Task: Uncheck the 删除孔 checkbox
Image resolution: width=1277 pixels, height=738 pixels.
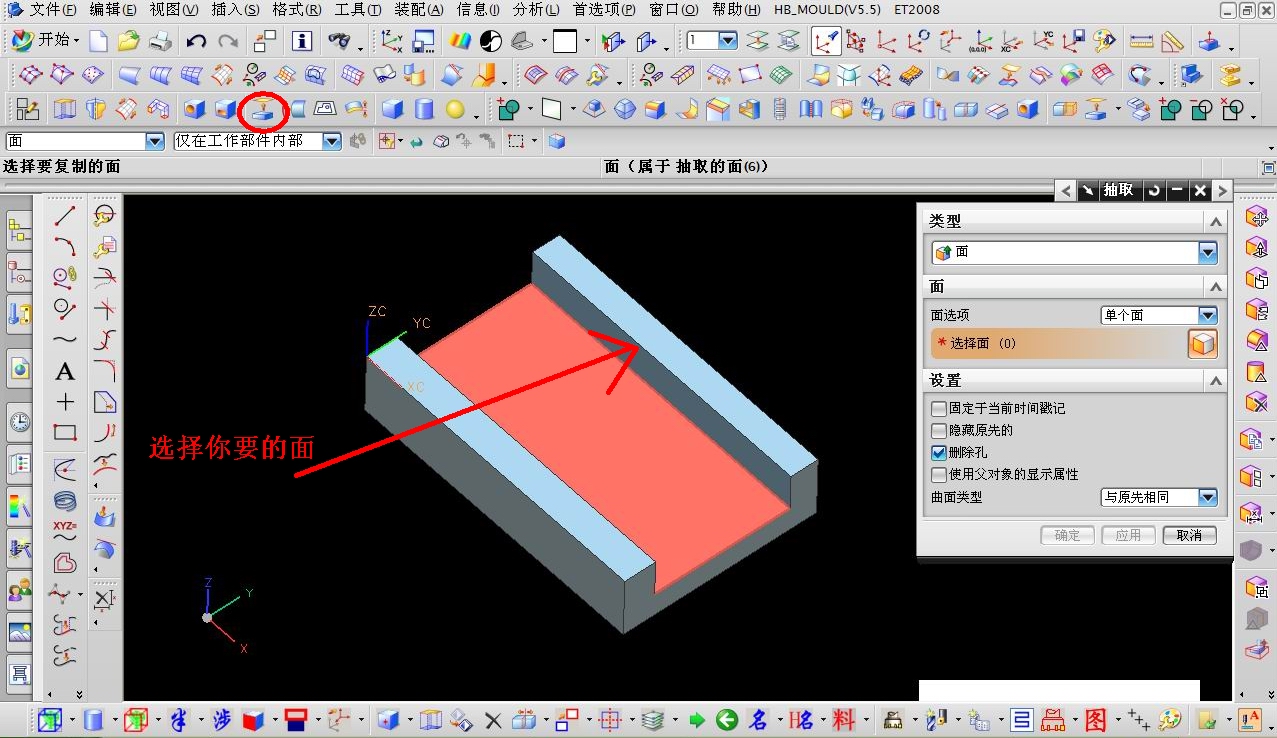Action: click(x=938, y=452)
